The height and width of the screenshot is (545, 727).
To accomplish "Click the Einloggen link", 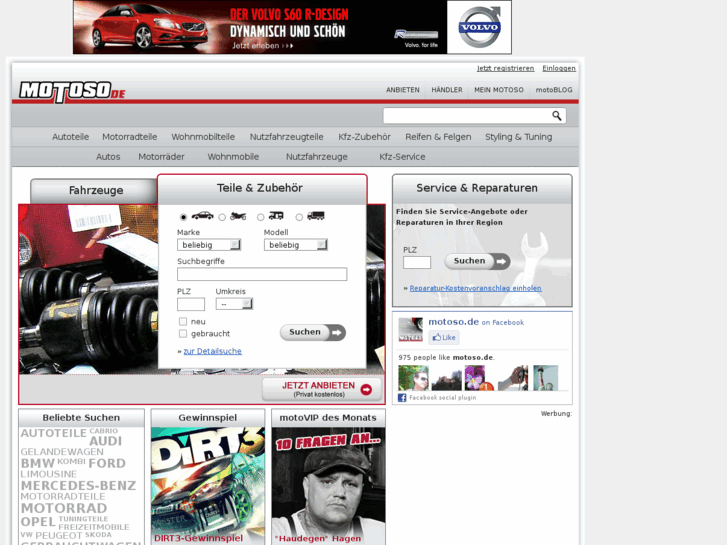I will click(x=559, y=68).
